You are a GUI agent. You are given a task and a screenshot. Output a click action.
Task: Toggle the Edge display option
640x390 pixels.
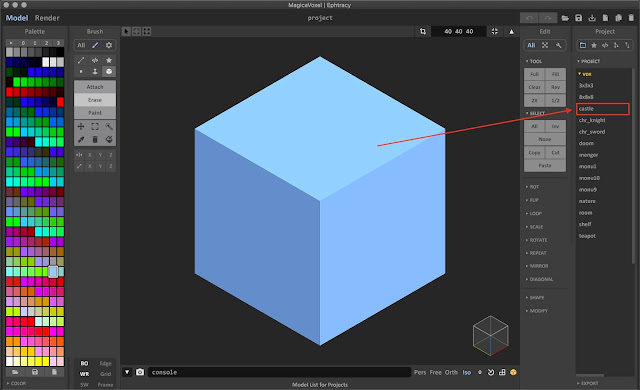point(105,363)
